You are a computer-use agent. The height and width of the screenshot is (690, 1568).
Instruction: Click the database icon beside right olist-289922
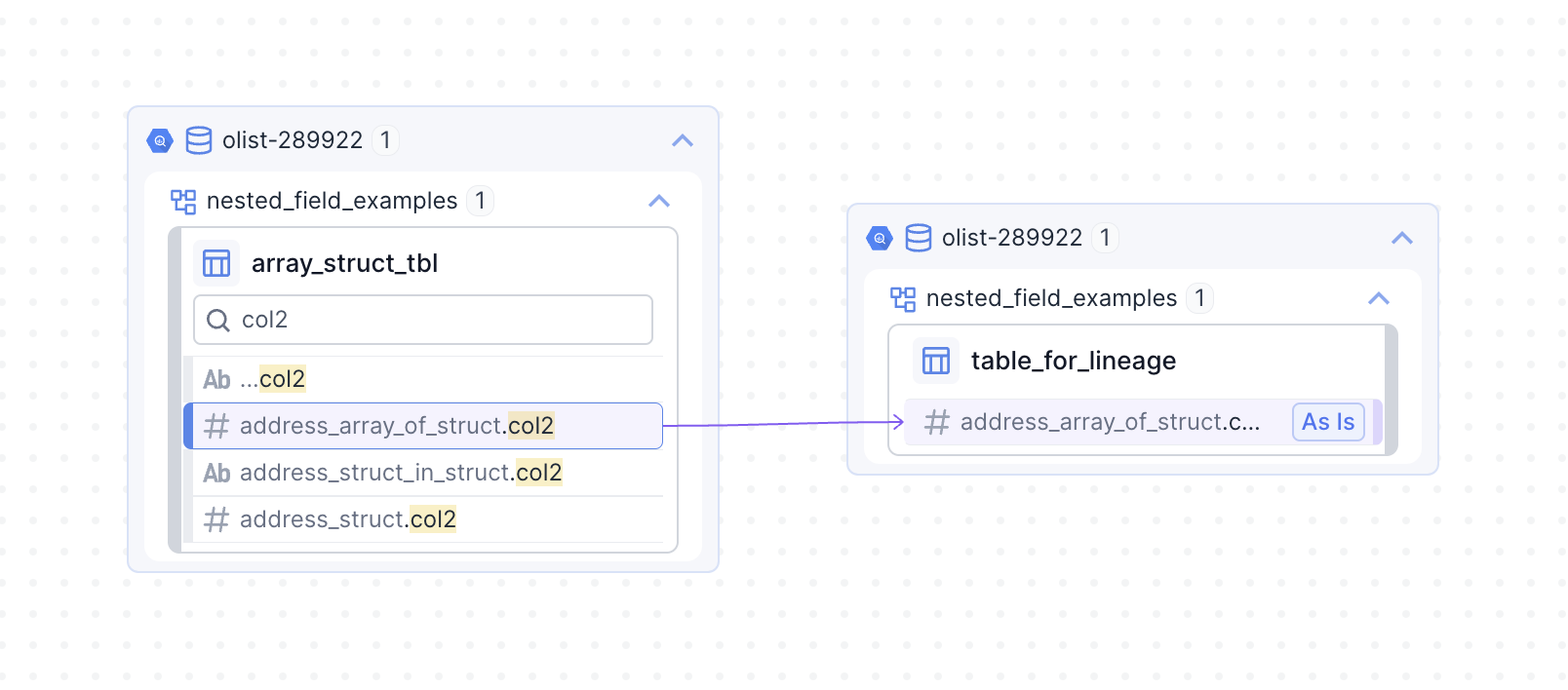coord(919,238)
